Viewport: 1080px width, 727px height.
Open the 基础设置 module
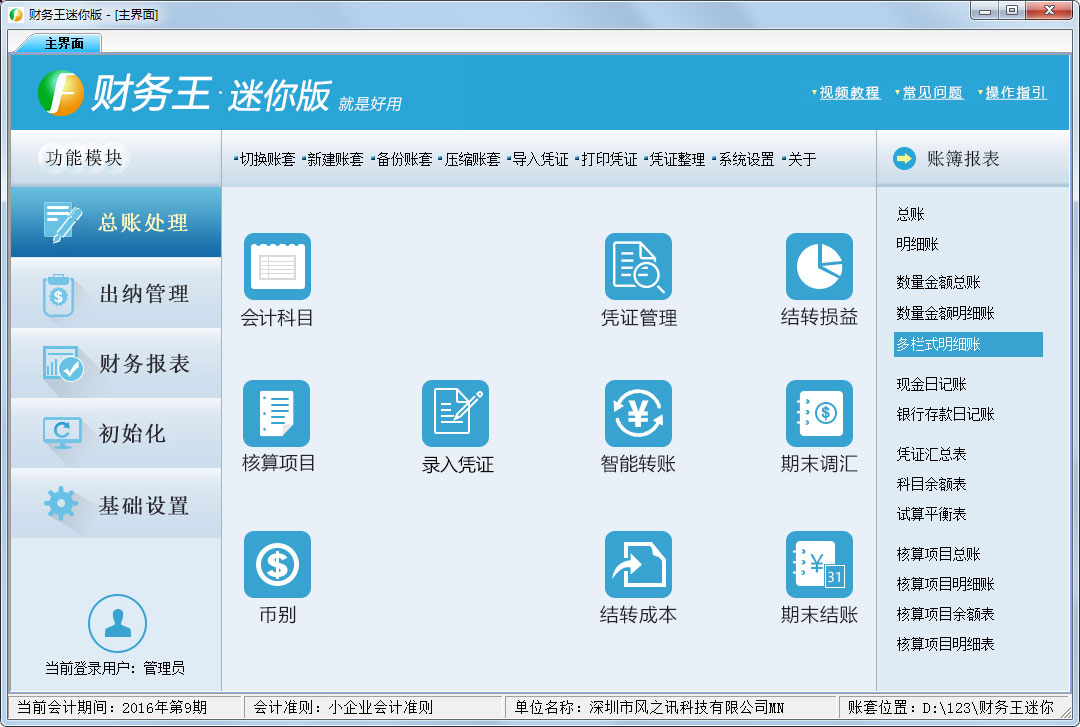pyautogui.click(x=116, y=505)
